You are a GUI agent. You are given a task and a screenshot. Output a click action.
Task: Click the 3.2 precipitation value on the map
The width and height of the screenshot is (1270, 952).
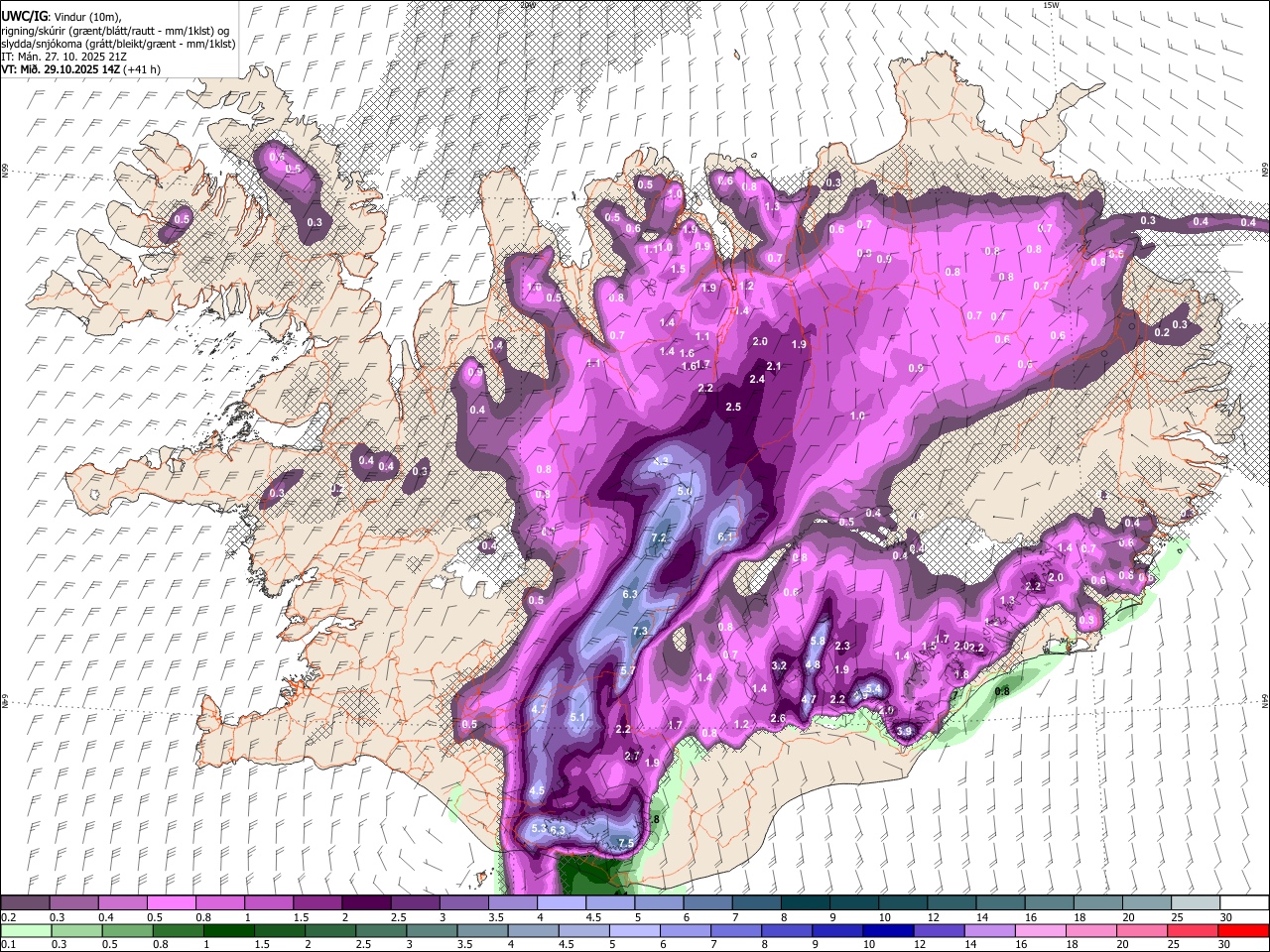[x=779, y=666]
